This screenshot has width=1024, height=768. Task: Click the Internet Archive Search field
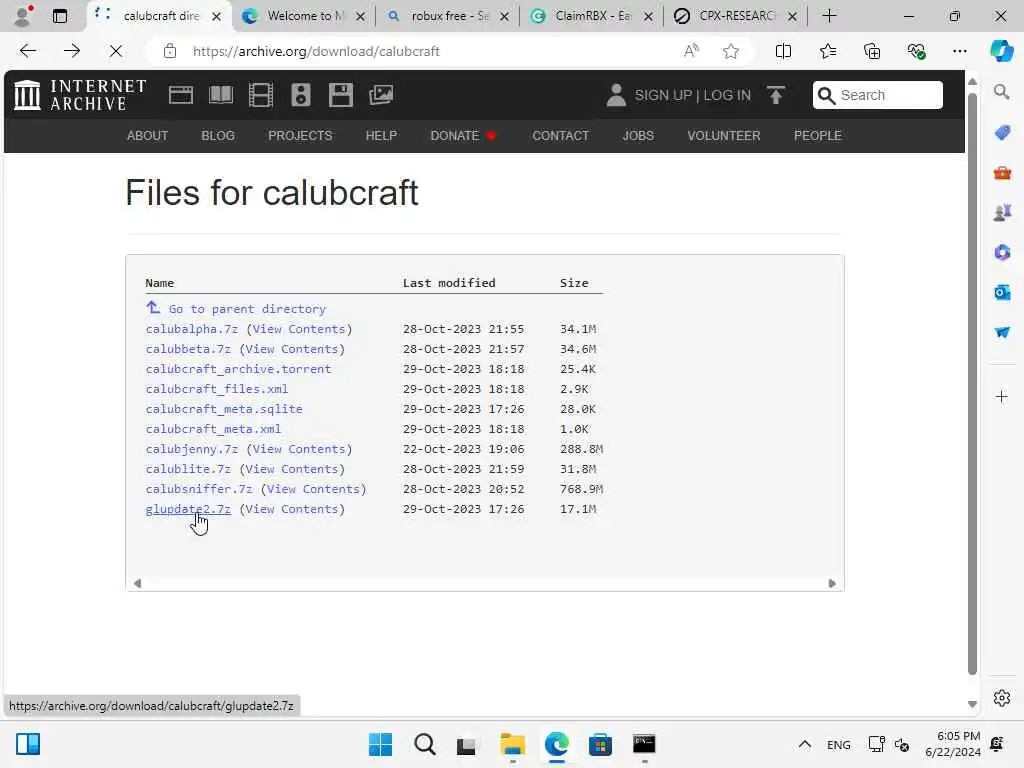878,95
